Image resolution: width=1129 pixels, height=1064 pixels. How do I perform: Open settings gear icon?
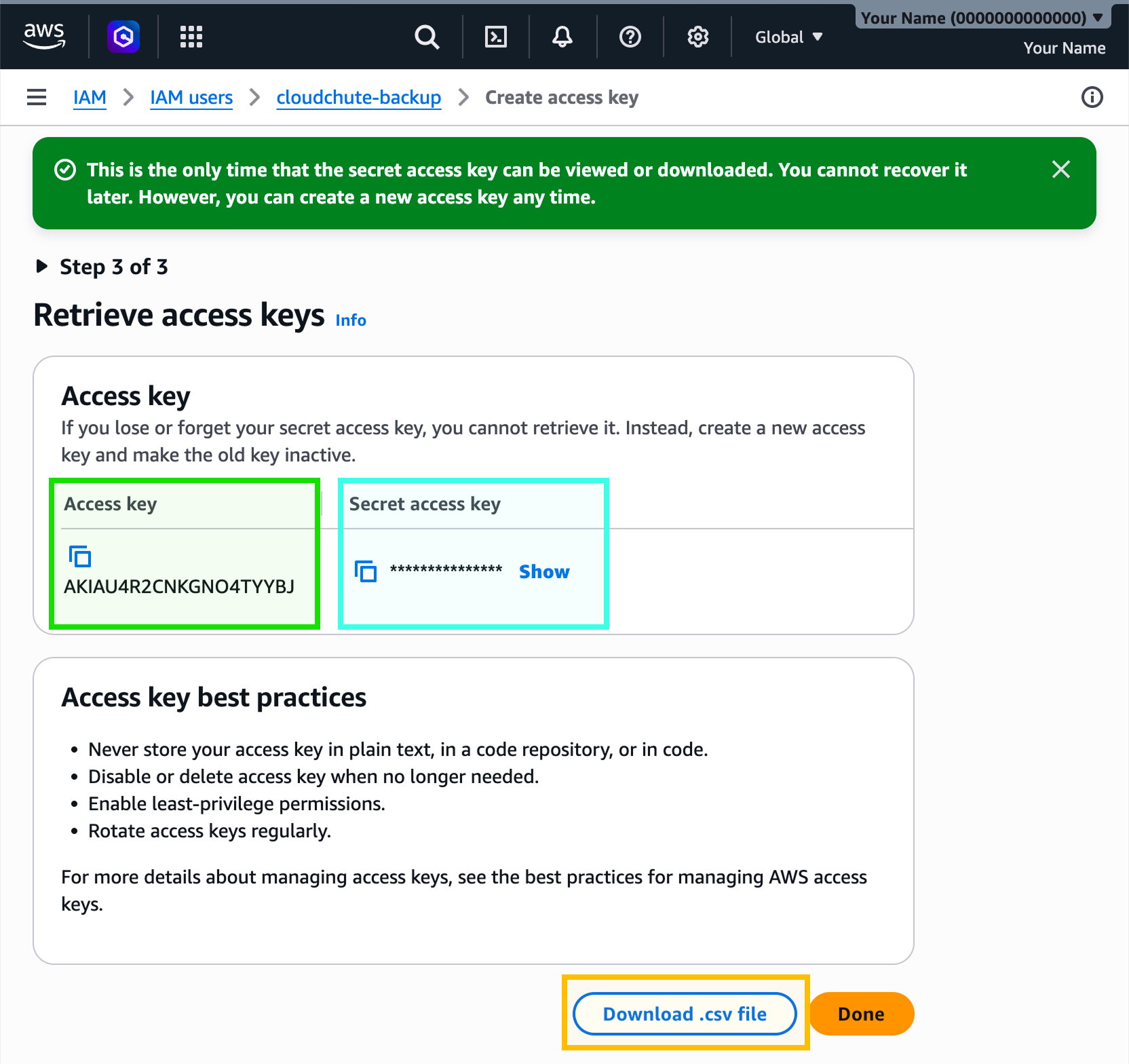click(698, 37)
